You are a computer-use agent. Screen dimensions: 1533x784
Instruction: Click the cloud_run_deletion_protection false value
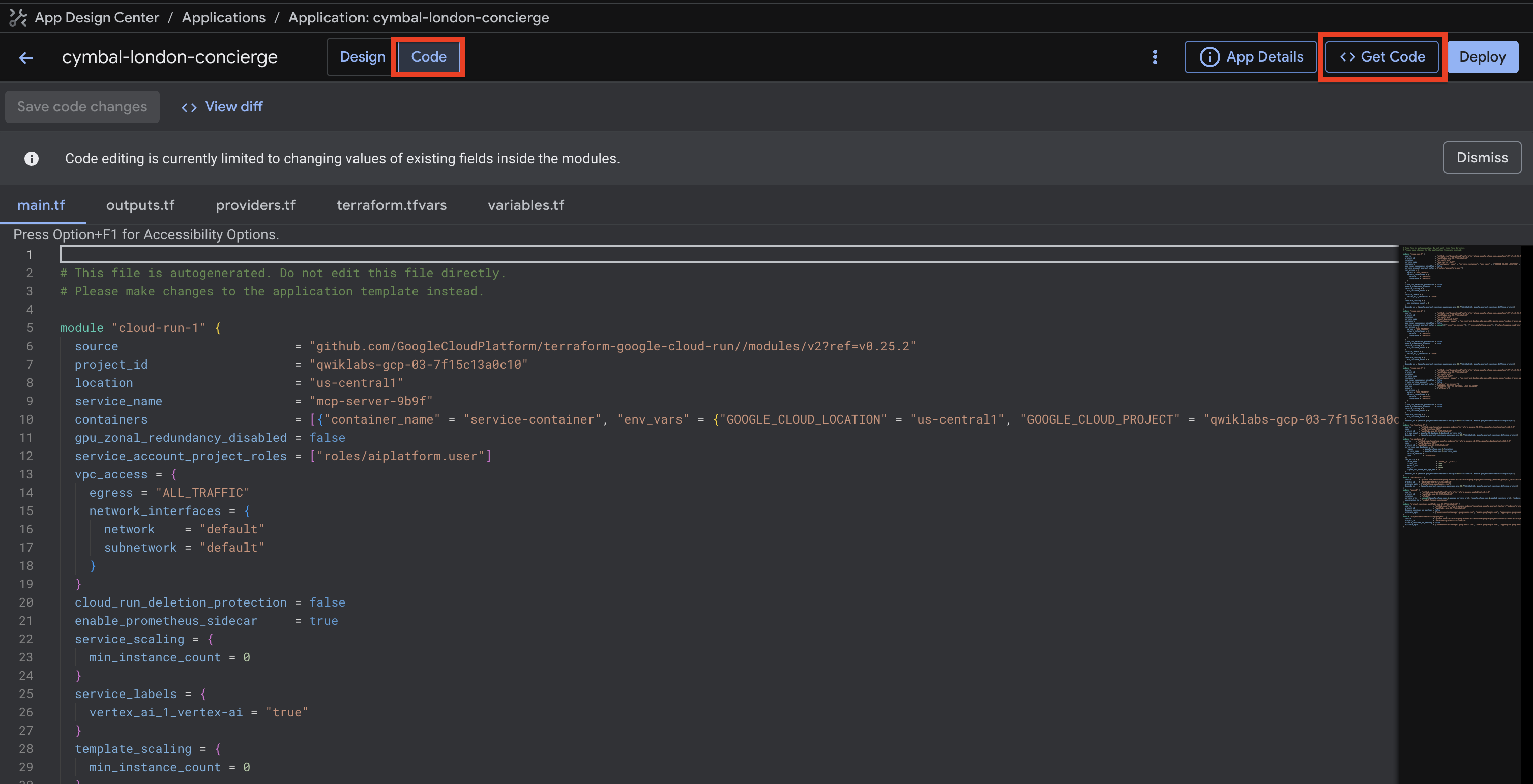pyautogui.click(x=328, y=602)
